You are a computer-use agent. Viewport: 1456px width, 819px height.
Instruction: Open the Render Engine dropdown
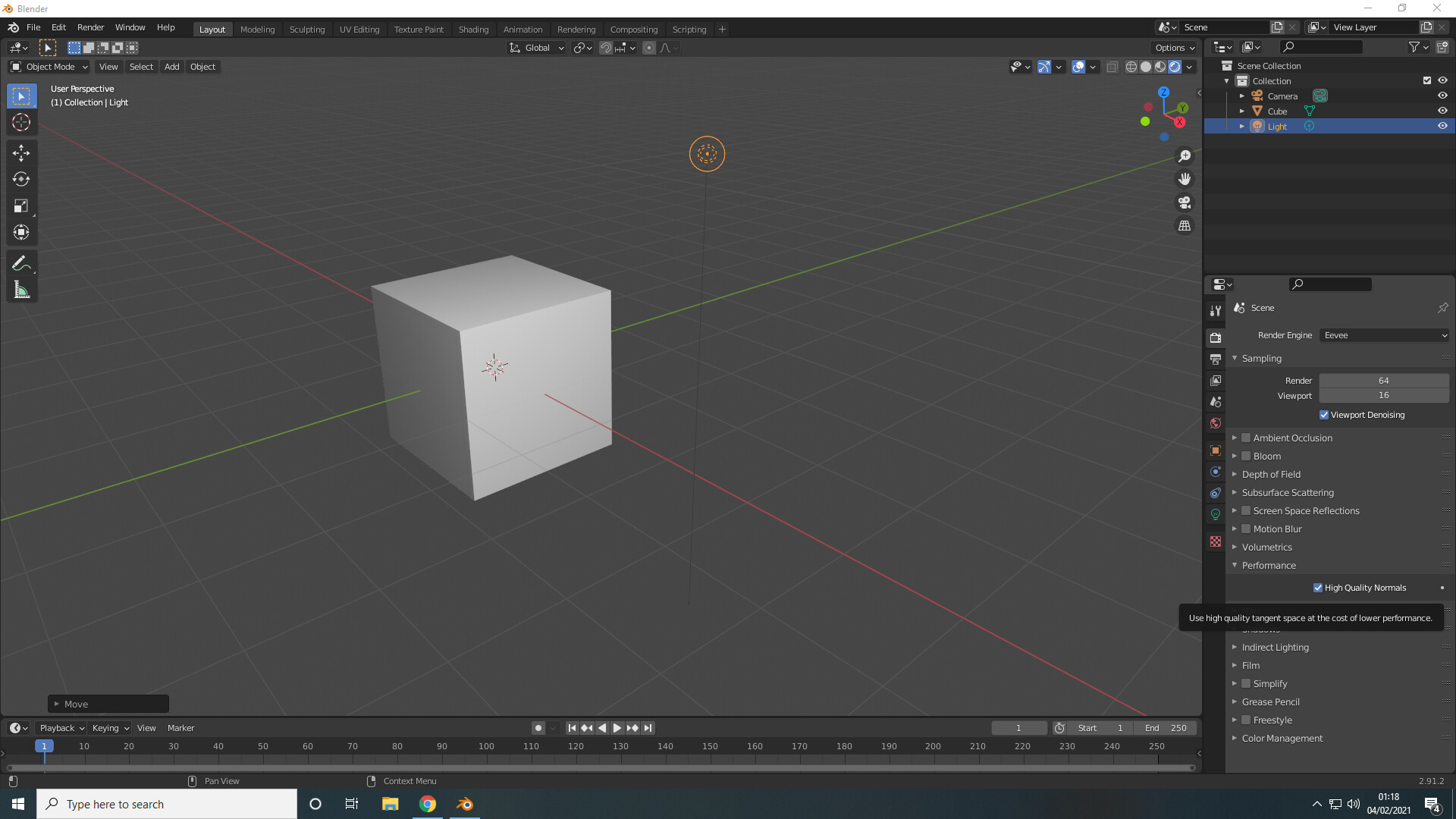click(1384, 335)
